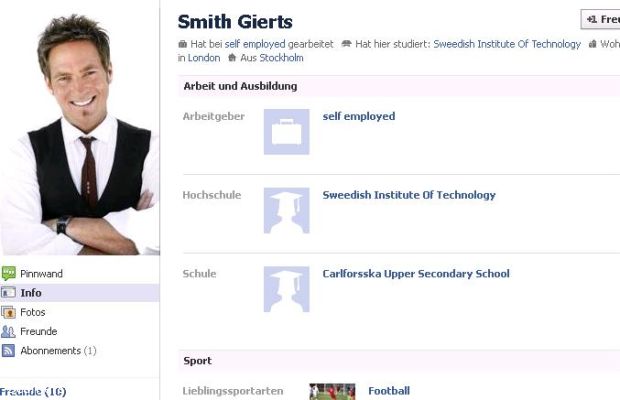Open Carlforsska Upper Secondary School link
The image size is (620, 400).
point(416,274)
